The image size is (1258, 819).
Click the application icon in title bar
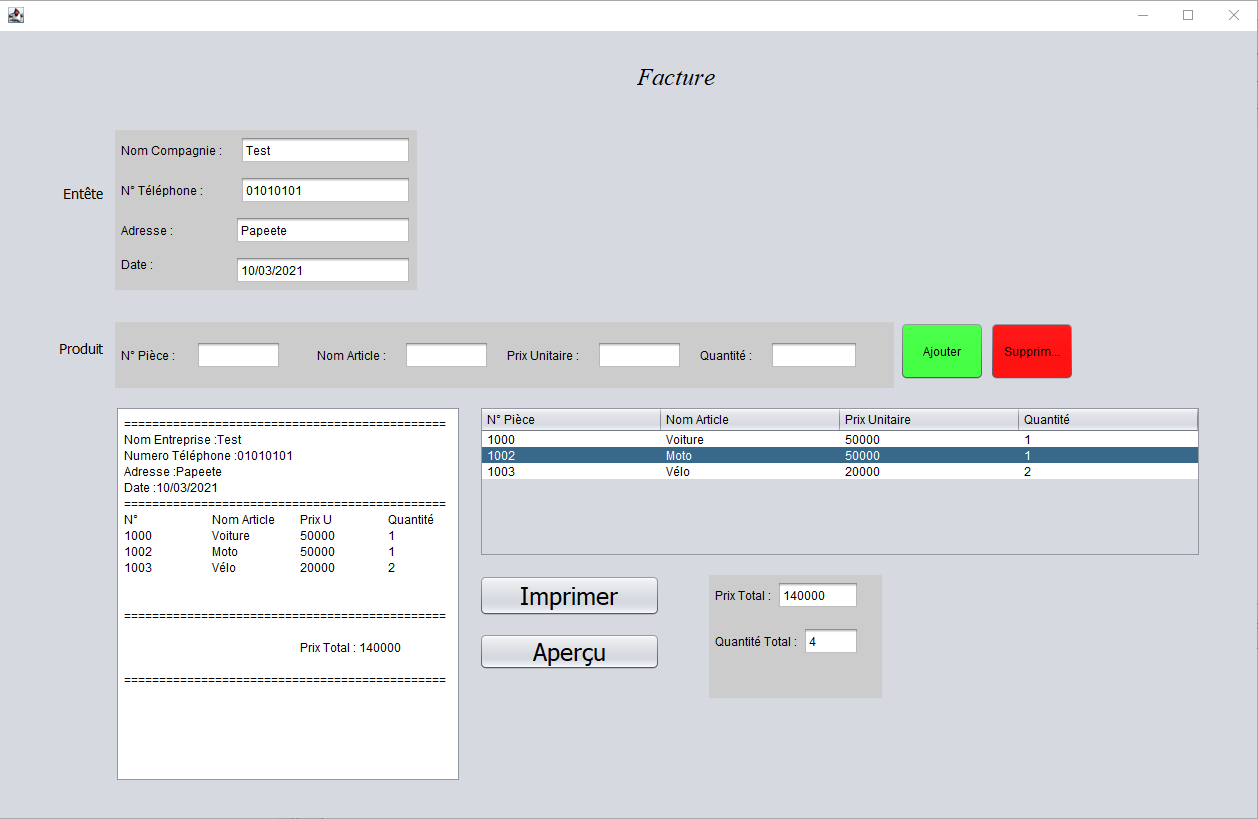pos(15,15)
